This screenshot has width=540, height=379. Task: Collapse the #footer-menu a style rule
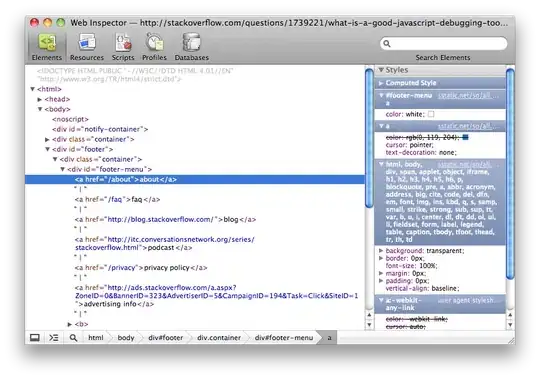tap(381, 95)
